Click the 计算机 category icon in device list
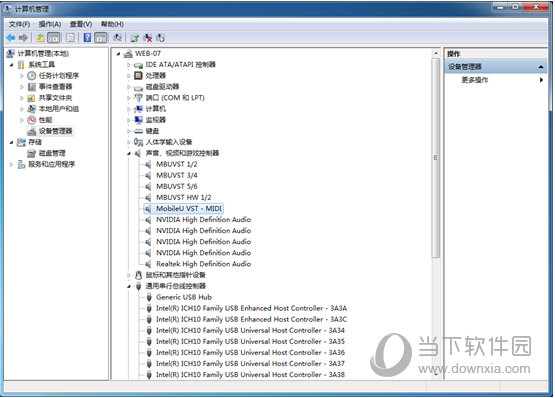 tap(138, 109)
